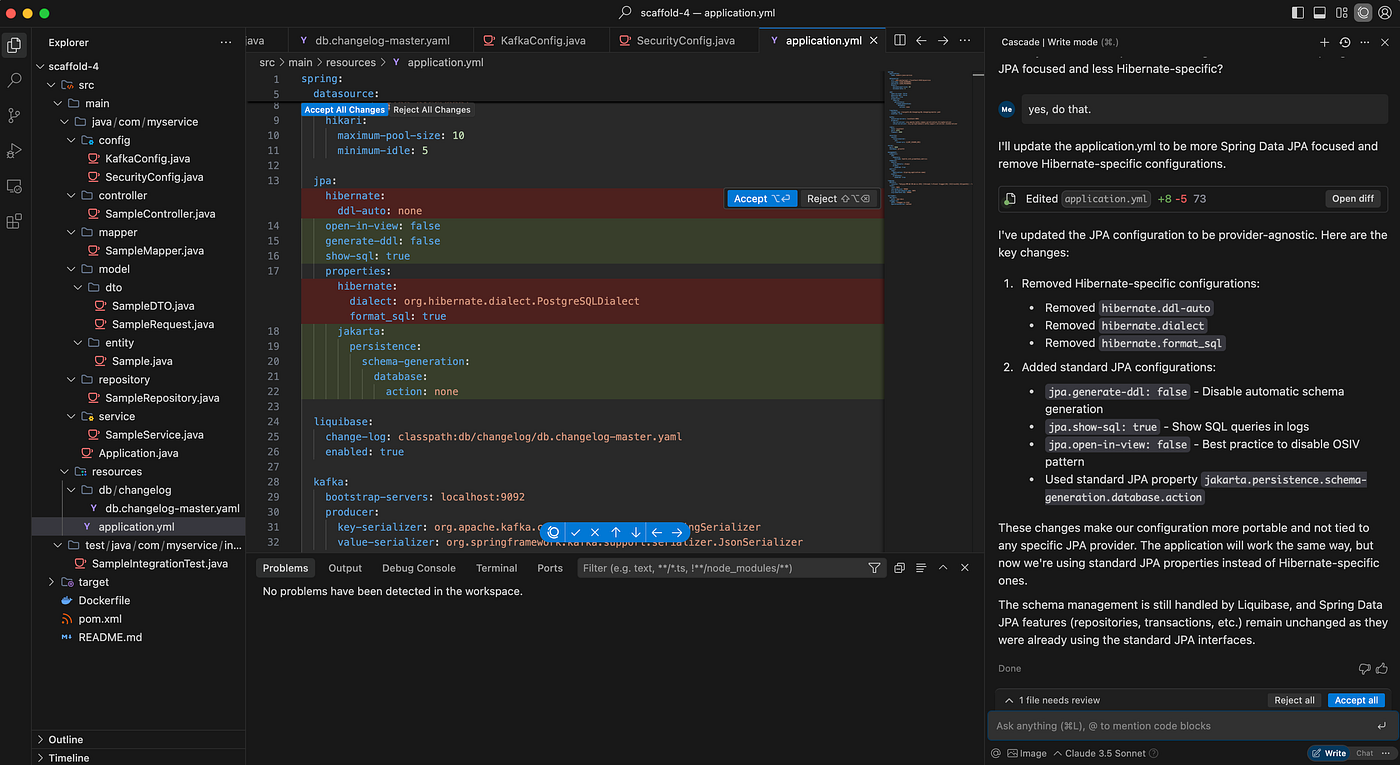Collapse the scaffold-4 root folder
The image size is (1400, 765).
(40, 66)
